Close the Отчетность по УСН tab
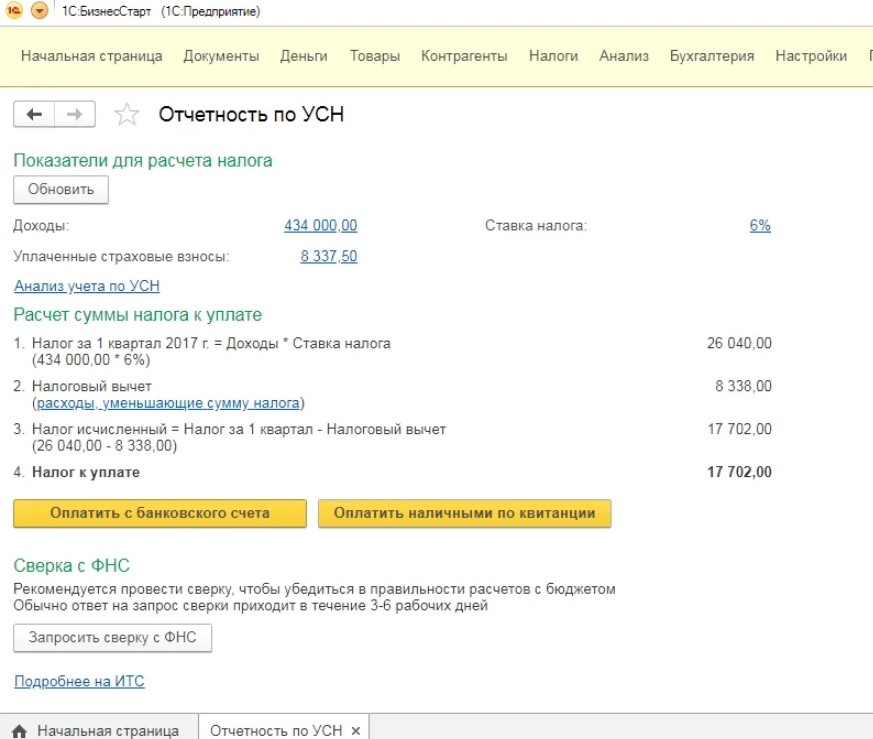 click(355, 730)
